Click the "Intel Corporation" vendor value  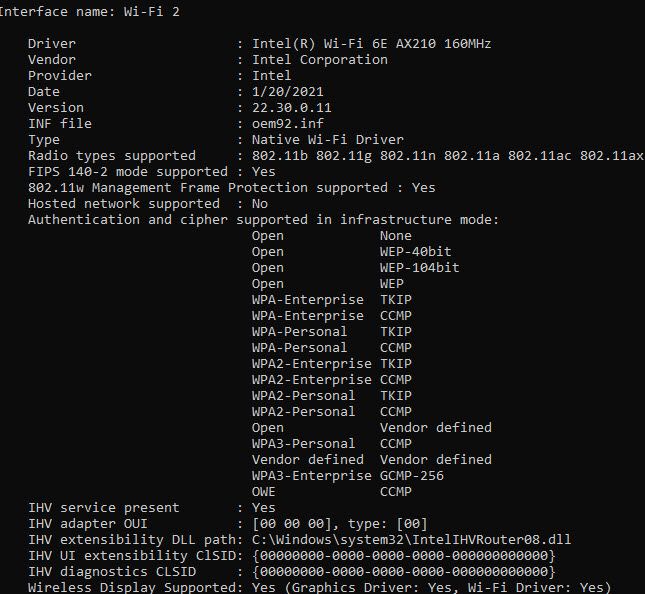click(x=319, y=59)
